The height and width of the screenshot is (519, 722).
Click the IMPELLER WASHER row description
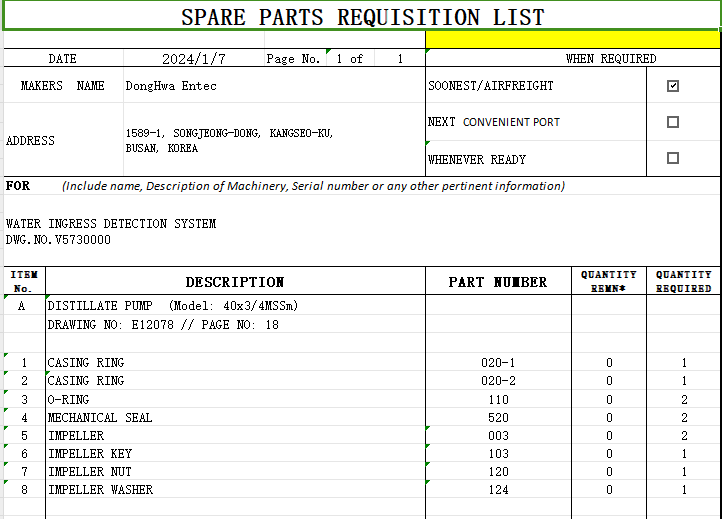[x=100, y=490]
